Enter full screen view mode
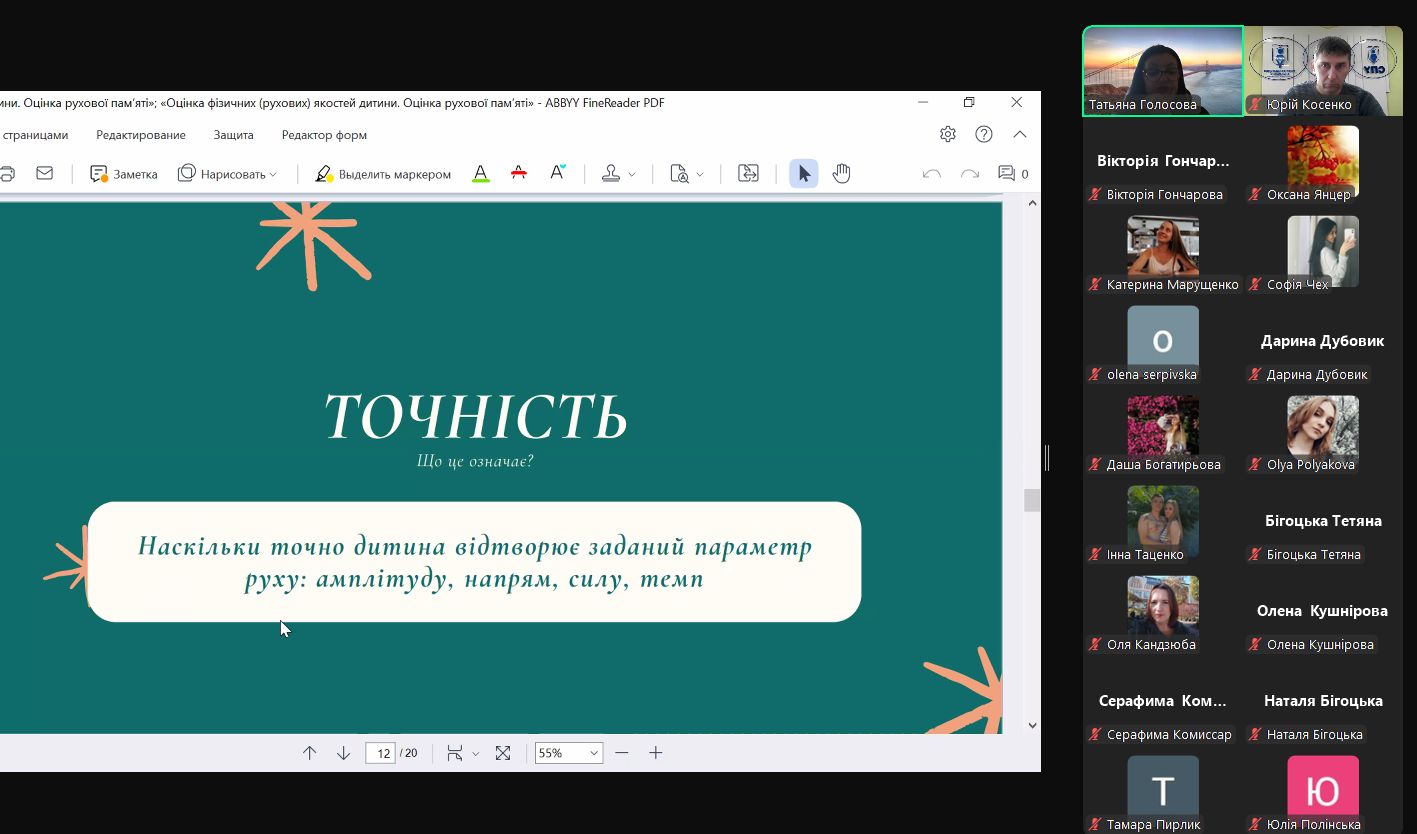 503,753
